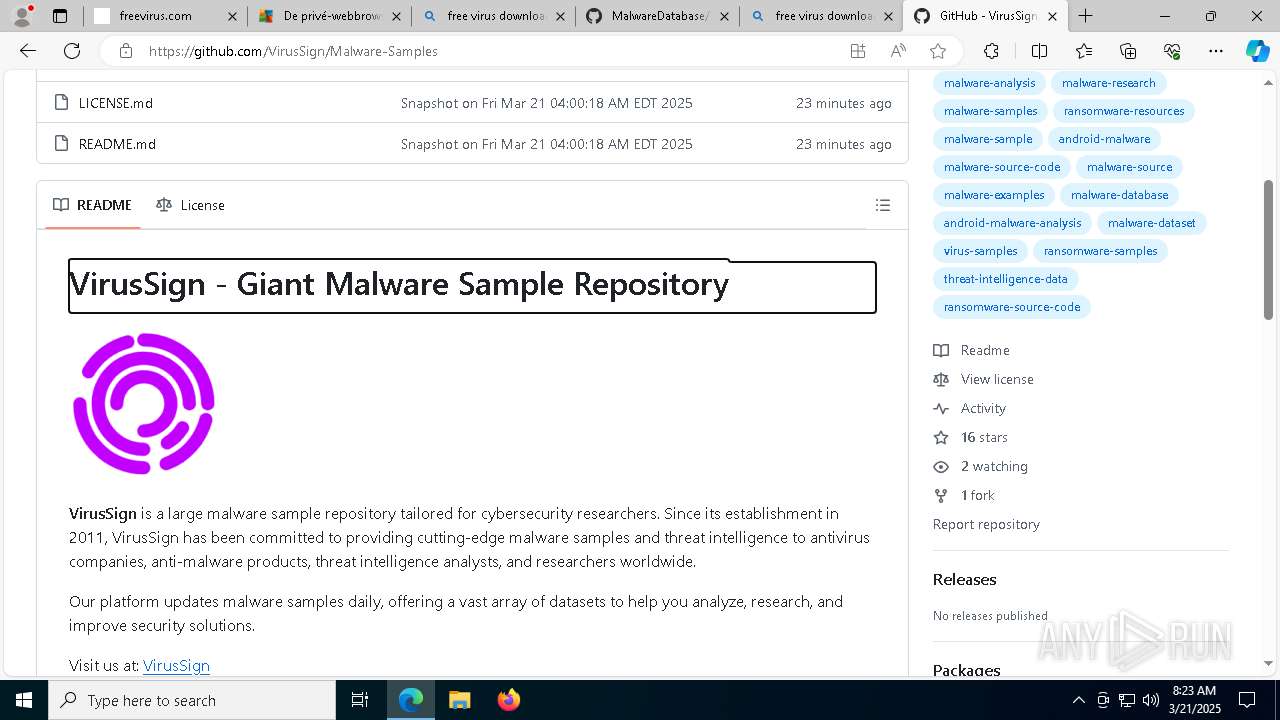This screenshot has height=720, width=1280.
Task: Click Report repository
Action: point(986,524)
